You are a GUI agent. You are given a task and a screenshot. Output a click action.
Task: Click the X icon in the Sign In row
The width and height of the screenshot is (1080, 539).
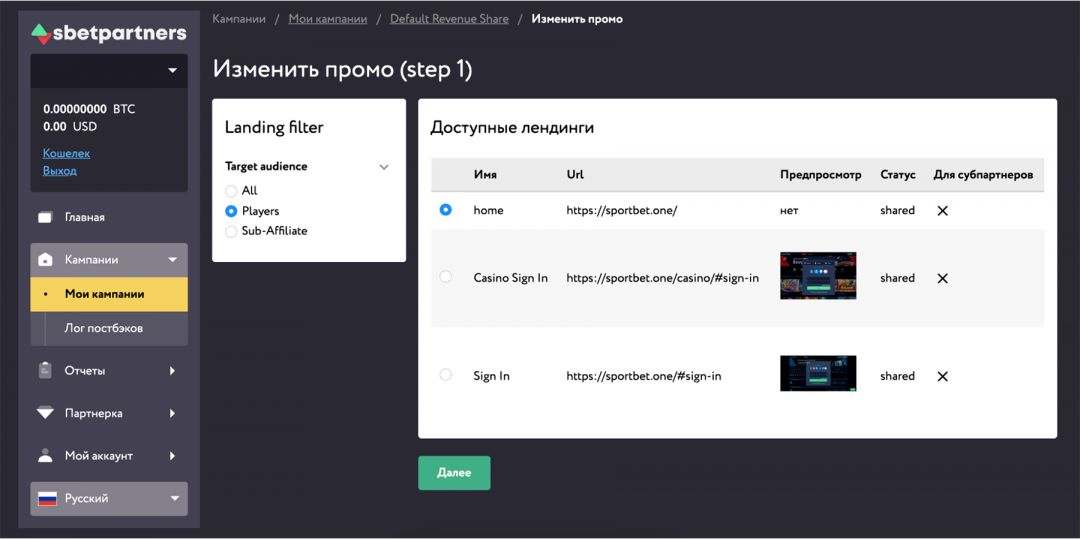(x=943, y=377)
